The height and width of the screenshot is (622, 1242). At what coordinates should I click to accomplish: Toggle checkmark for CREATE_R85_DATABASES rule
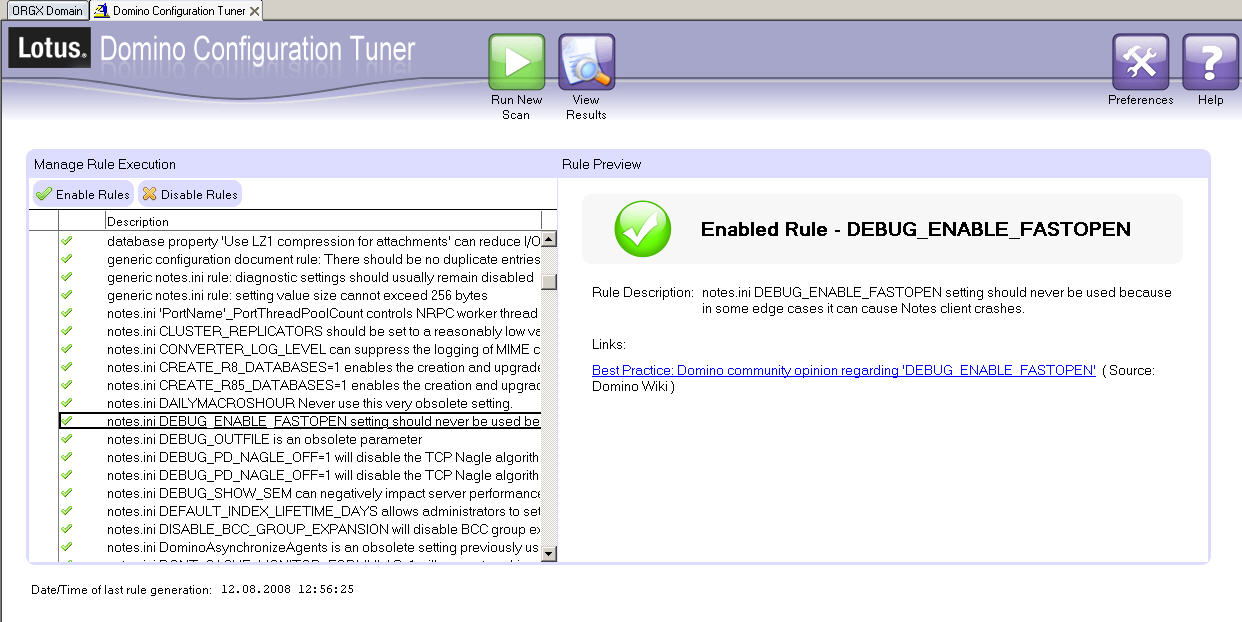pyautogui.click(x=67, y=385)
